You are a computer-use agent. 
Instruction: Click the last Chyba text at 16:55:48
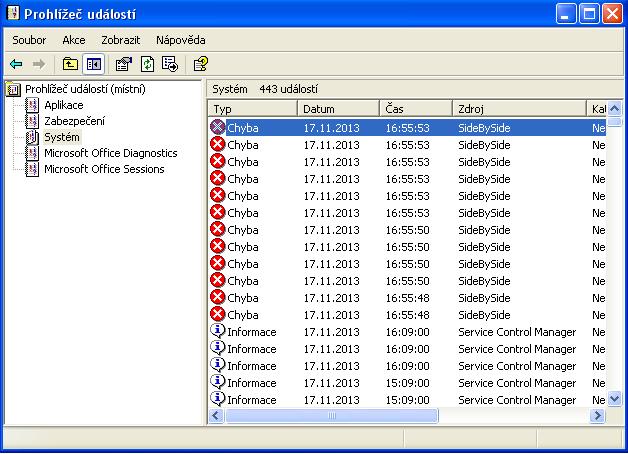(243, 315)
